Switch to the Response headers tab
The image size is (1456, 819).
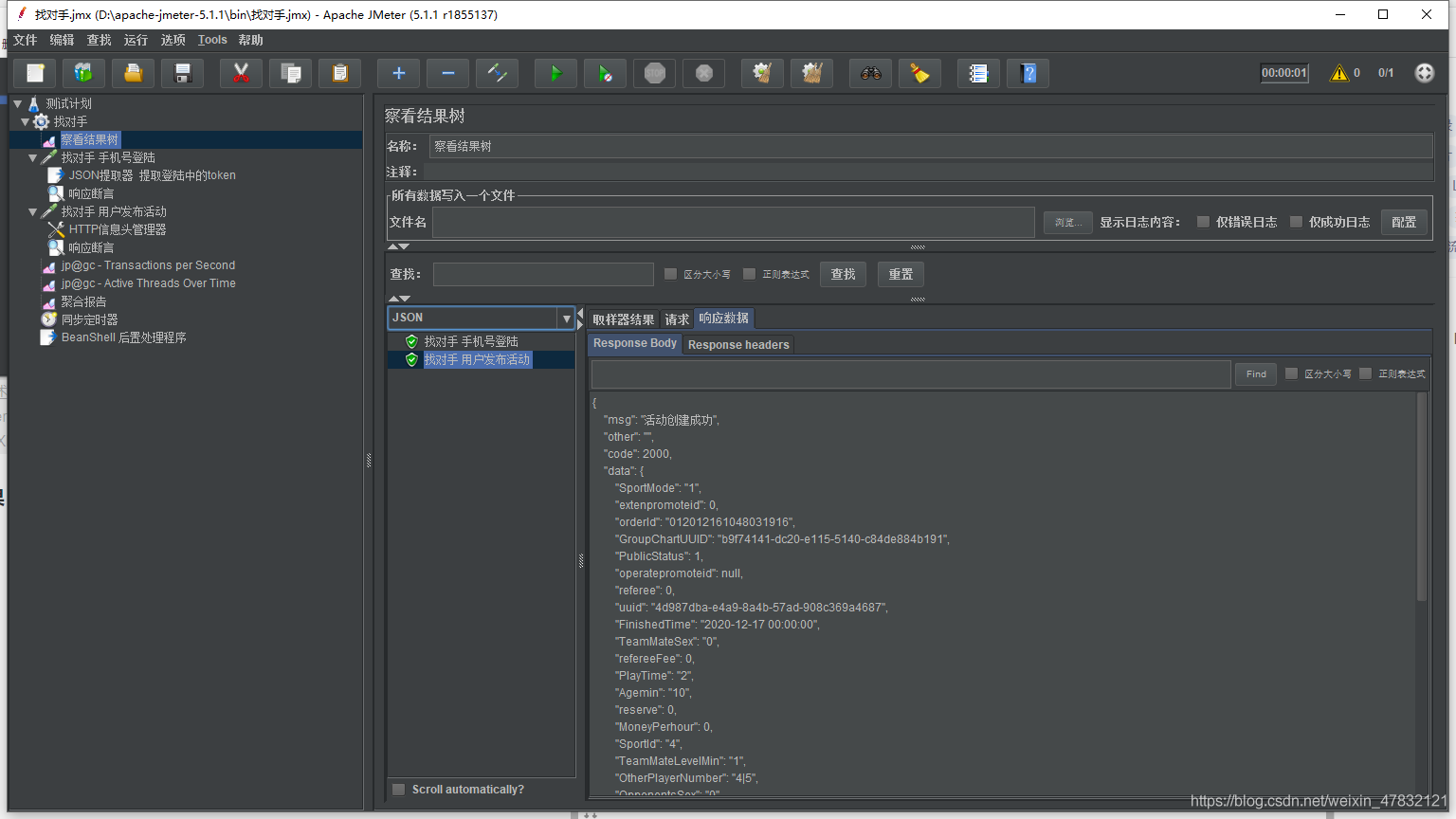tap(738, 344)
